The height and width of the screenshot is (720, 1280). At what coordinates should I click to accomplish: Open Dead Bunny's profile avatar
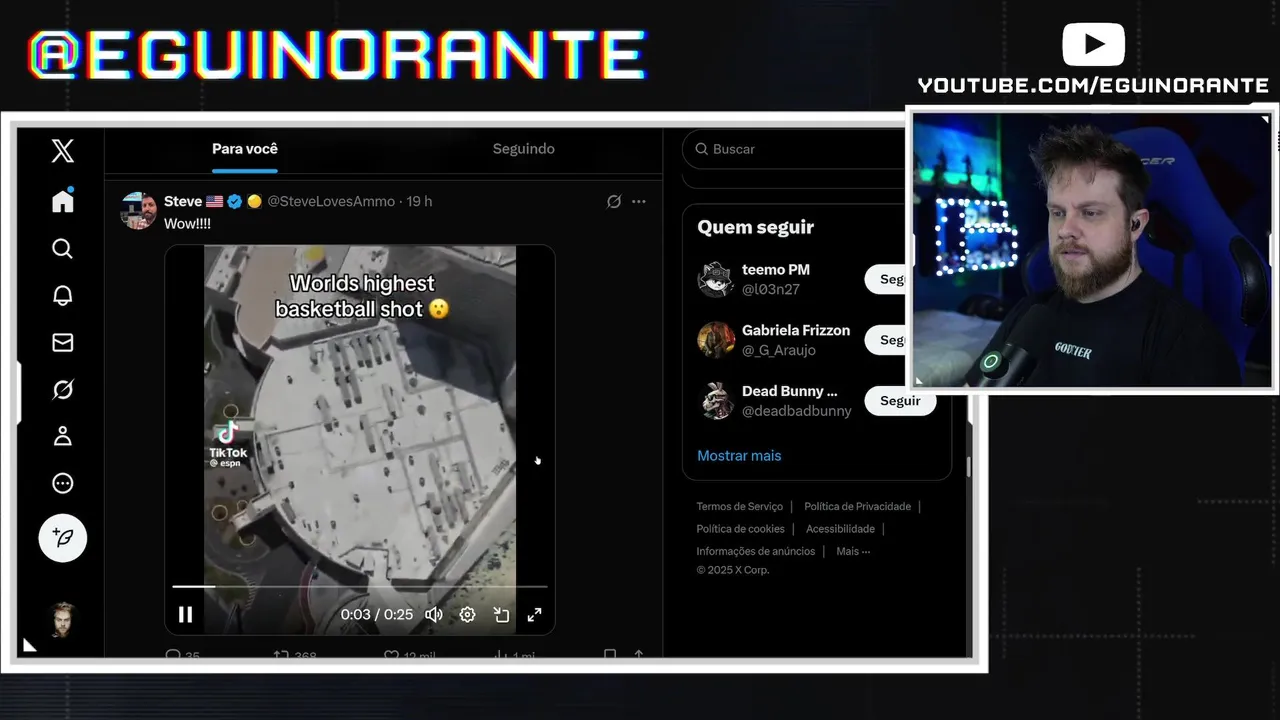point(716,401)
